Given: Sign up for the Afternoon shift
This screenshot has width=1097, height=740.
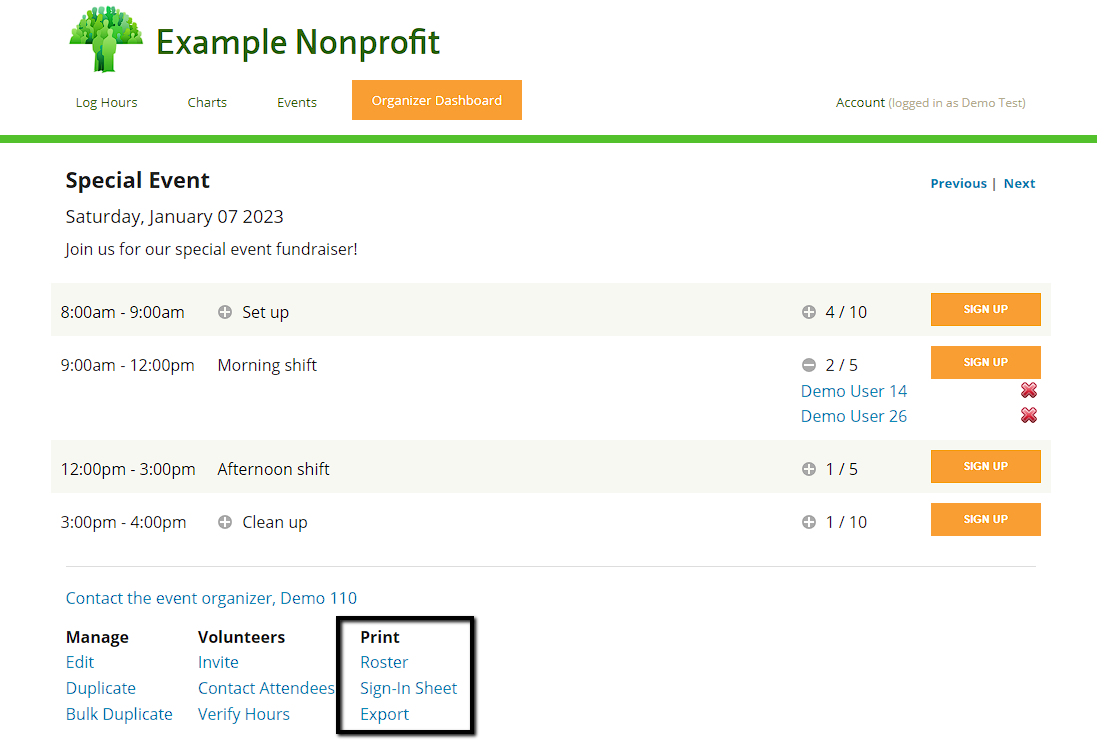Looking at the screenshot, I should click(985, 466).
